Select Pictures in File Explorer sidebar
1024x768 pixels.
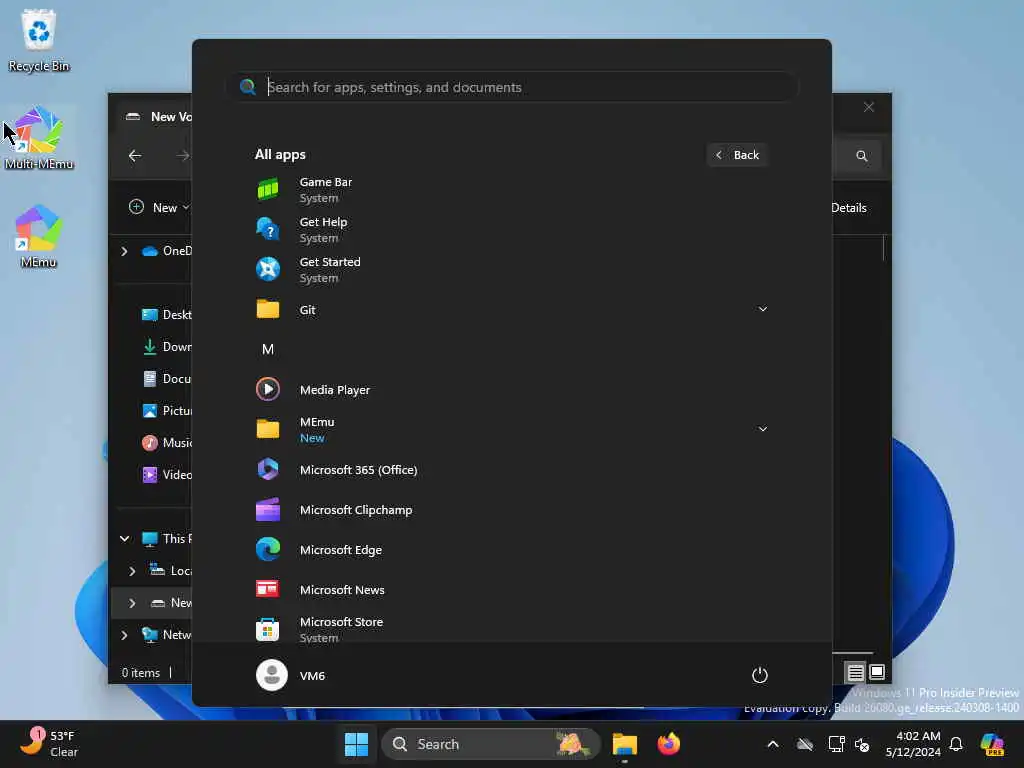coord(167,411)
